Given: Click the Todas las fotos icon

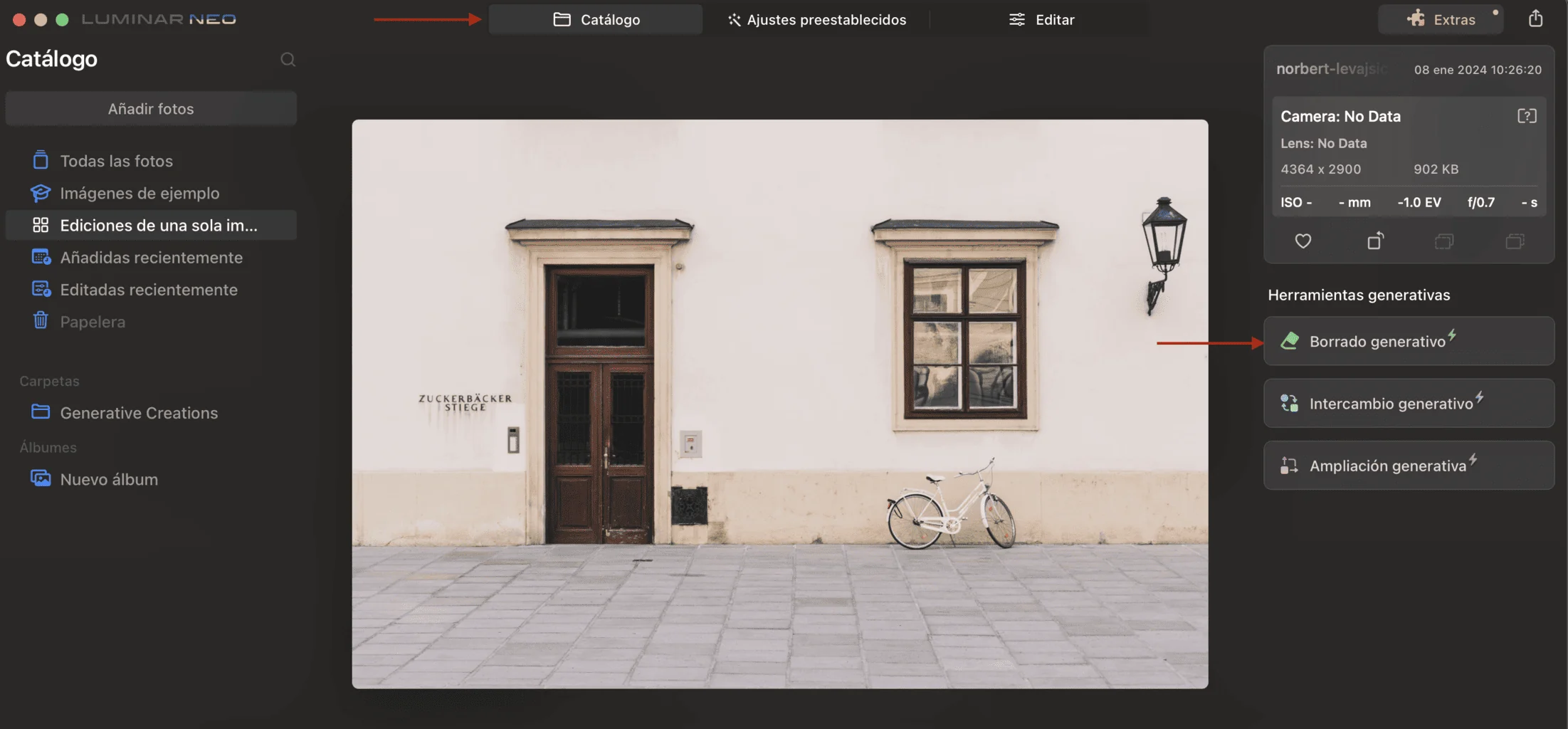Looking at the screenshot, I should coord(41,160).
